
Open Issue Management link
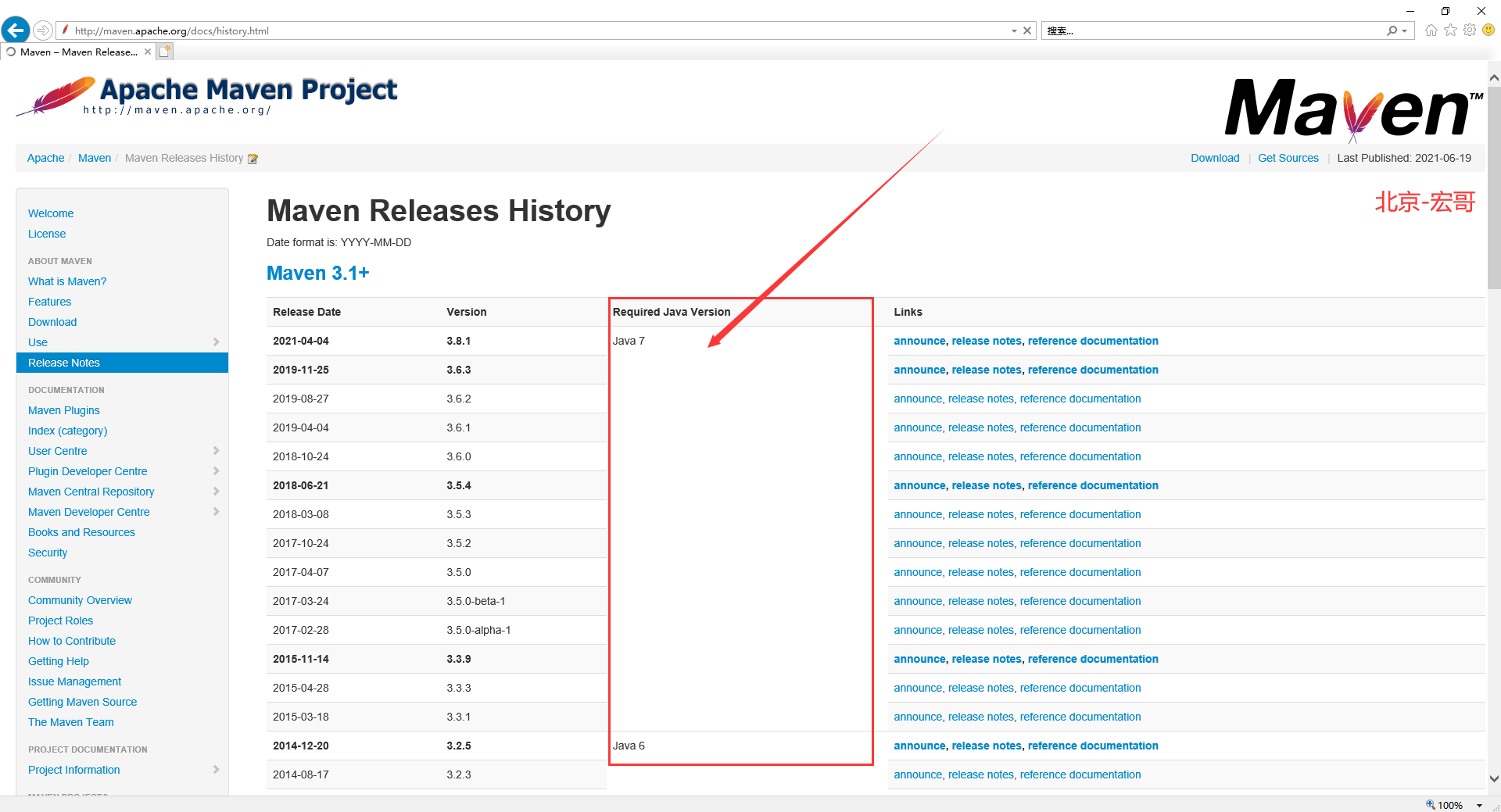74,681
